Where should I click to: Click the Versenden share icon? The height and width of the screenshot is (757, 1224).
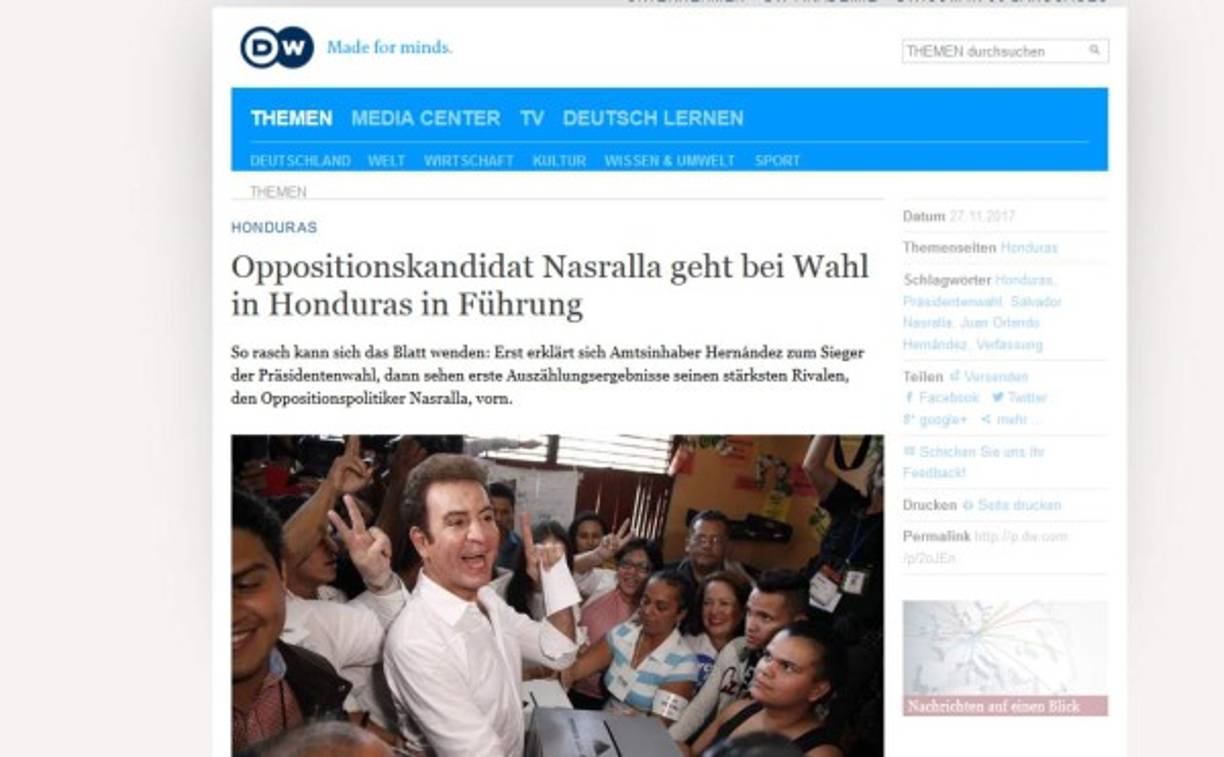pyautogui.click(x=955, y=377)
